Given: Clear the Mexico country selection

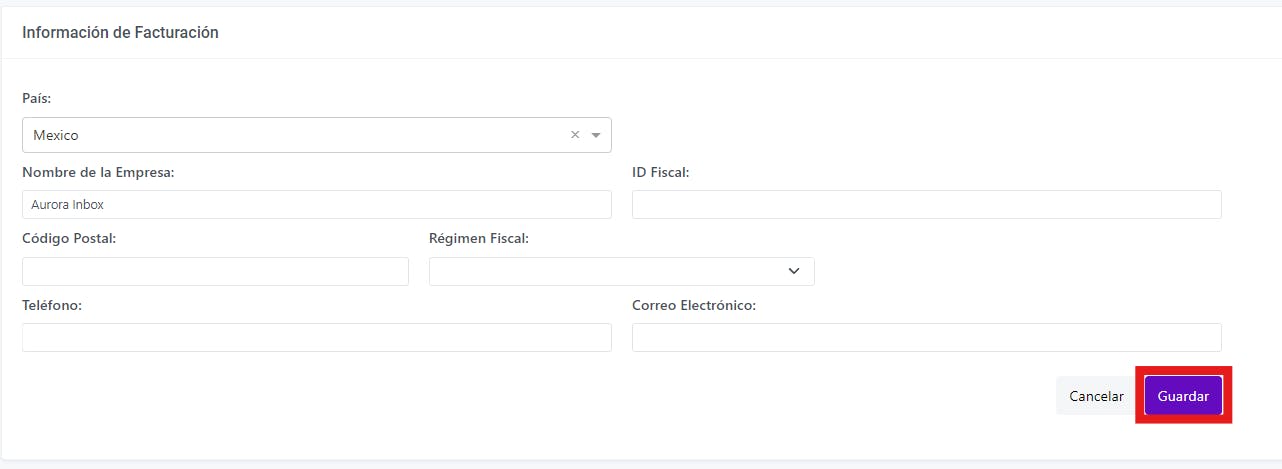Looking at the screenshot, I should (x=575, y=135).
